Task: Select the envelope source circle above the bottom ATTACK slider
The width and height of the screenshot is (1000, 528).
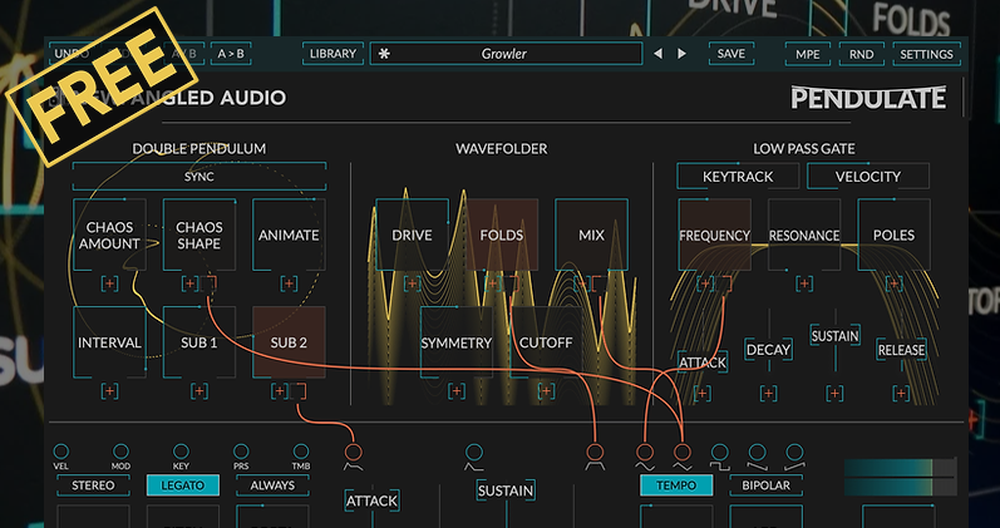Action: 353,452
